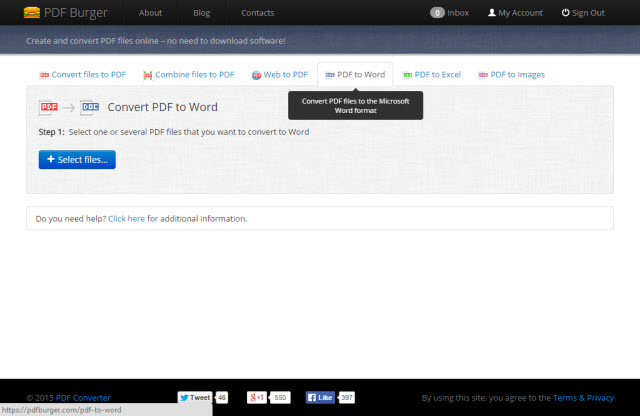Image resolution: width=640 pixels, height=416 pixels.
Task: Click the Combine files tab icon
Action: tap(148, 75)
